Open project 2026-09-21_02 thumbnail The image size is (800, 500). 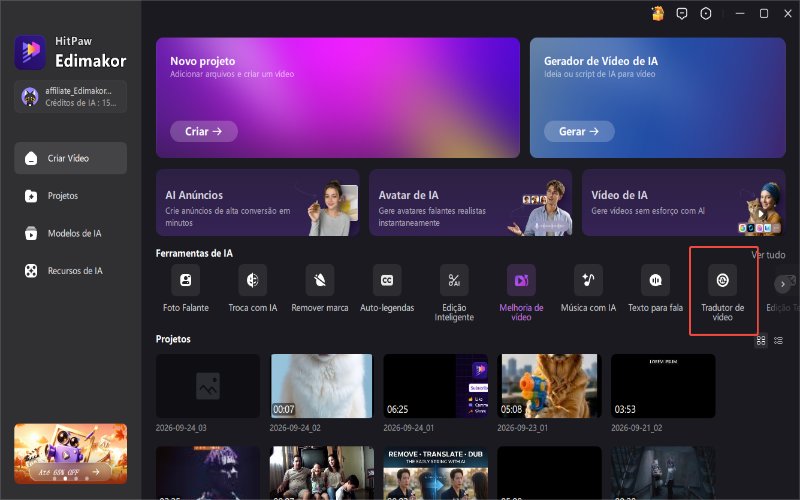[x=663, y=386]
